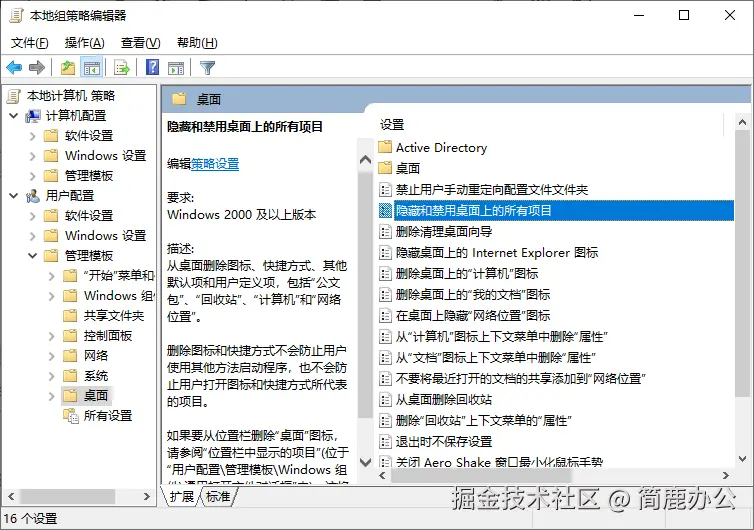754x530 pixels.
Task: Click the Up one level folder icon
Action: (68, 68)
